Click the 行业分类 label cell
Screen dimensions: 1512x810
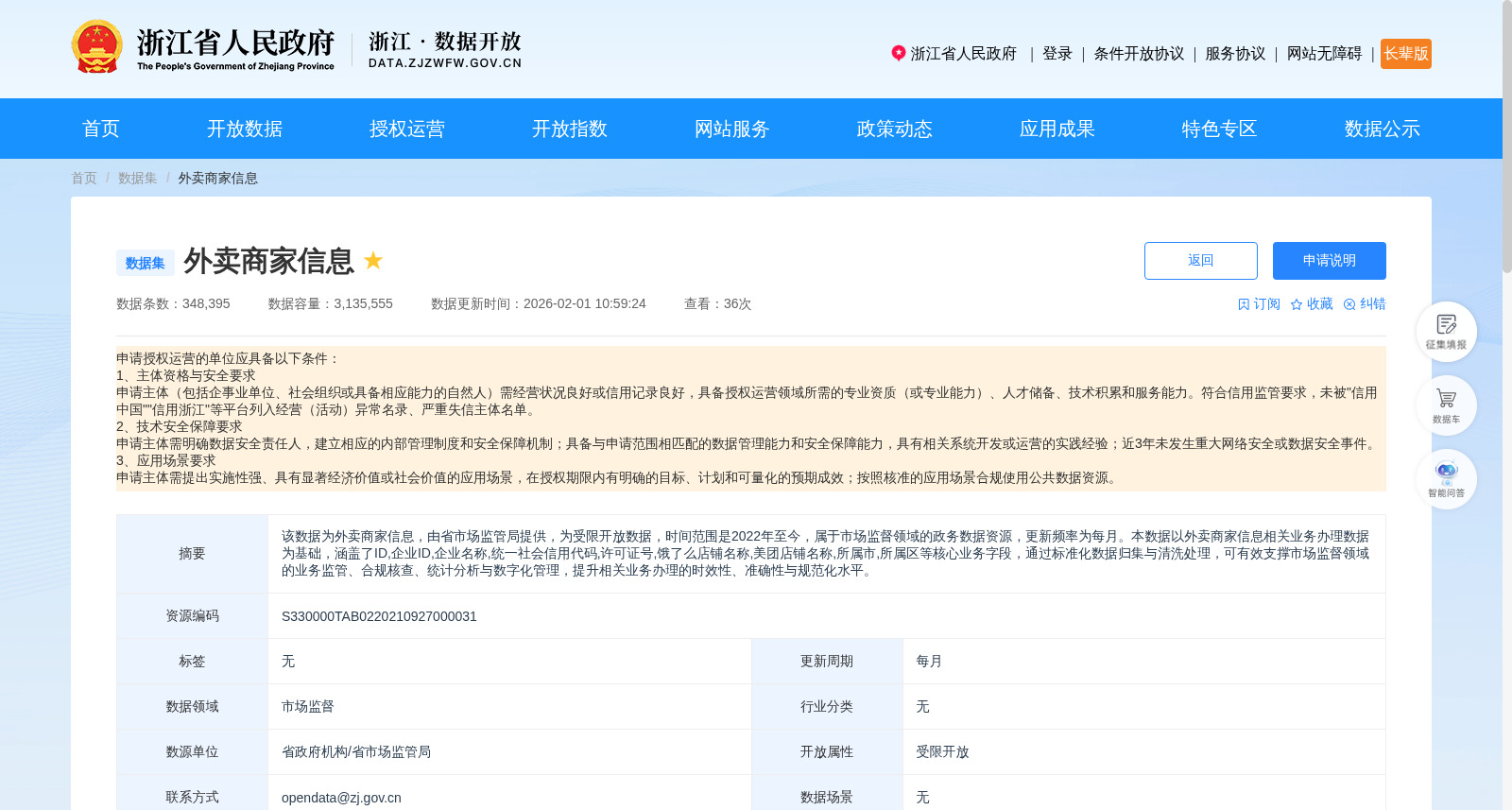[x=827, y=707]
